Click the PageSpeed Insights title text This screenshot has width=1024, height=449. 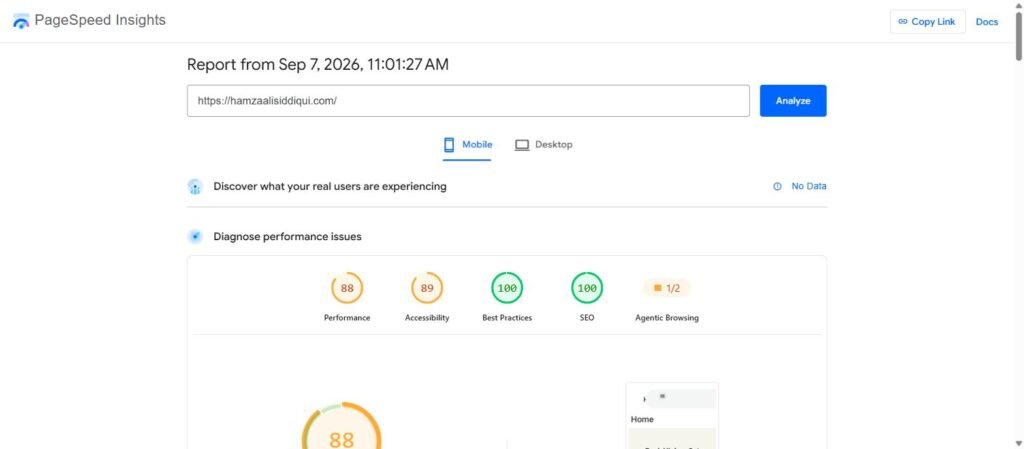point(100,20)
